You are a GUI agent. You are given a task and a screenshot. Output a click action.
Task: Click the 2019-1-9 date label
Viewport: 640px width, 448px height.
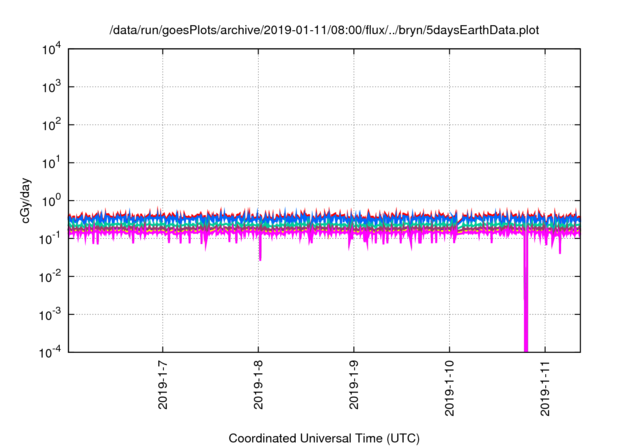pyautogui.click(x=353, y=385)
